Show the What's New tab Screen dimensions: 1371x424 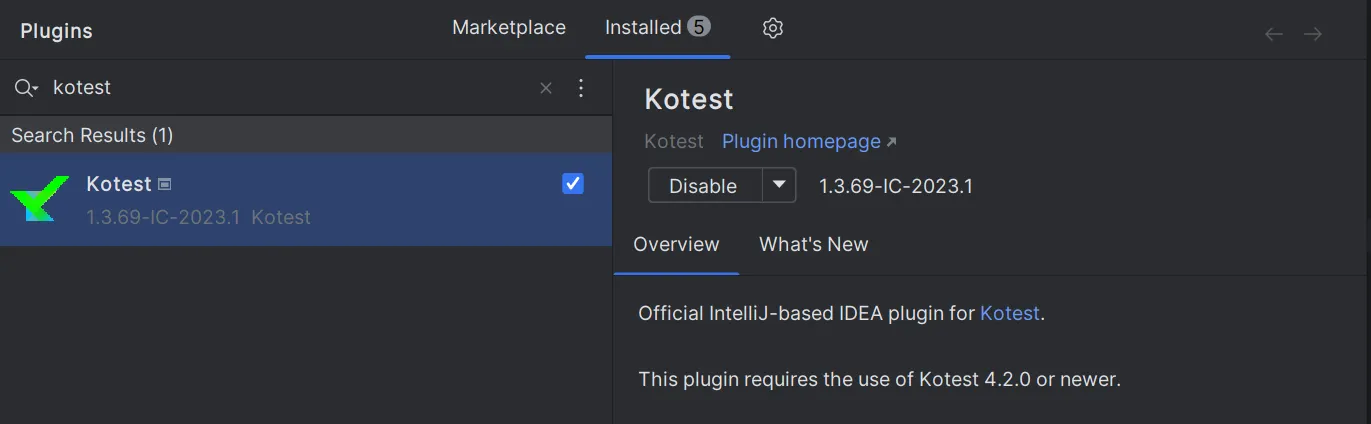[813, 244]
